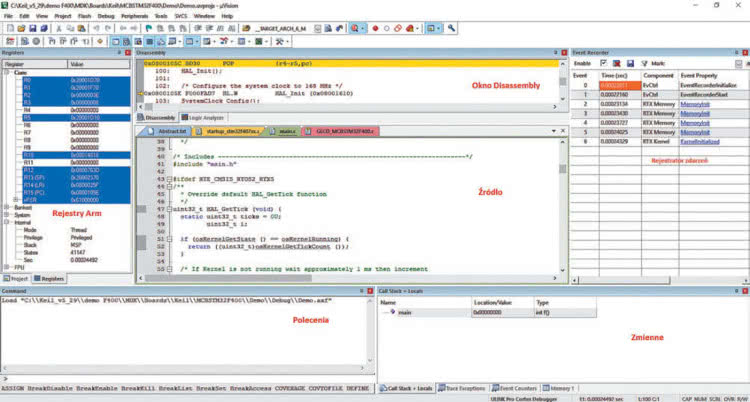
Task: Switch to the Logic Analyzer tab
Action: [x=206, y=118]
